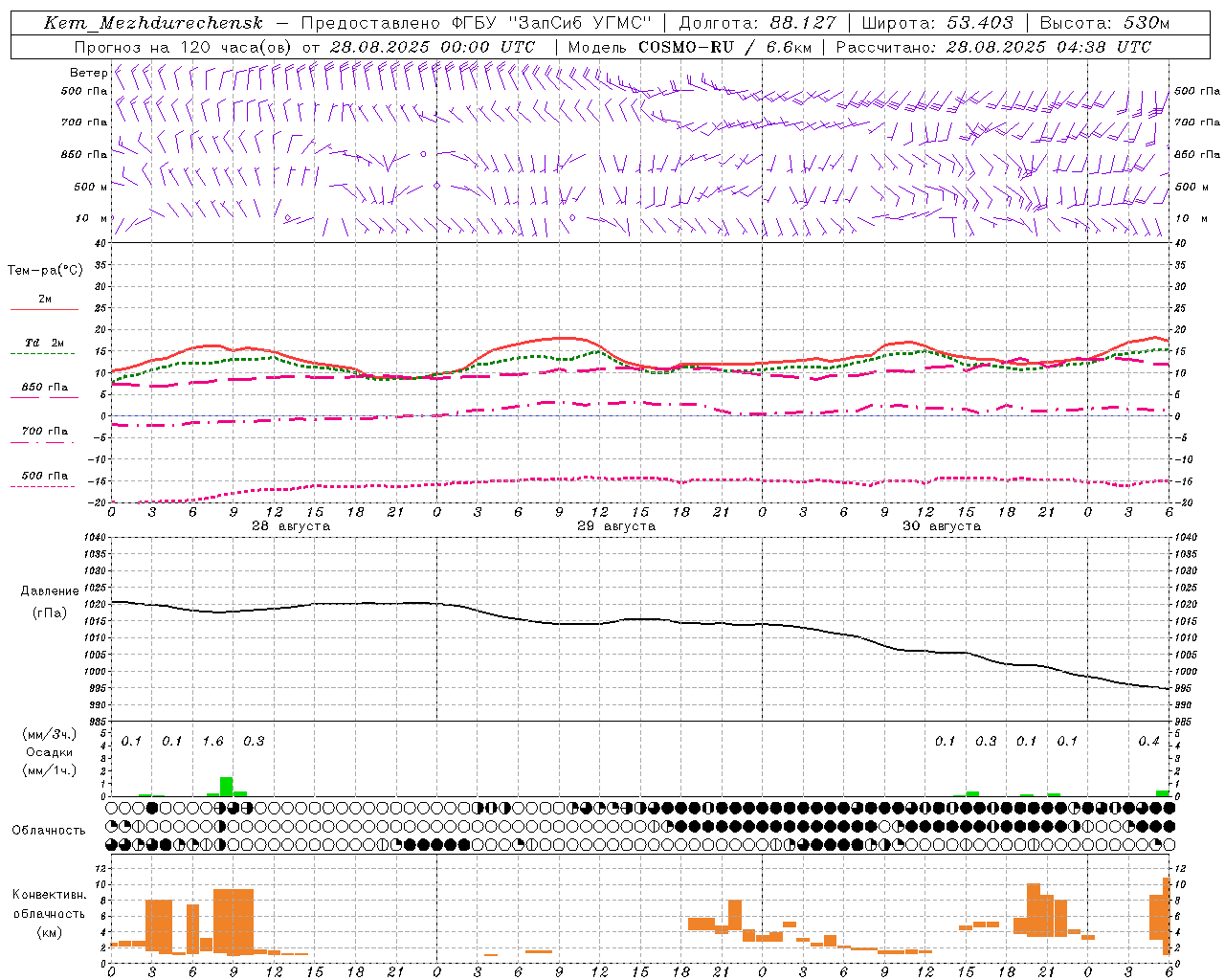Click the (гПа) pressure unit label
The height and width of the screenshot is (980, 1225).
pyautogui.click(x=50, y=612)
